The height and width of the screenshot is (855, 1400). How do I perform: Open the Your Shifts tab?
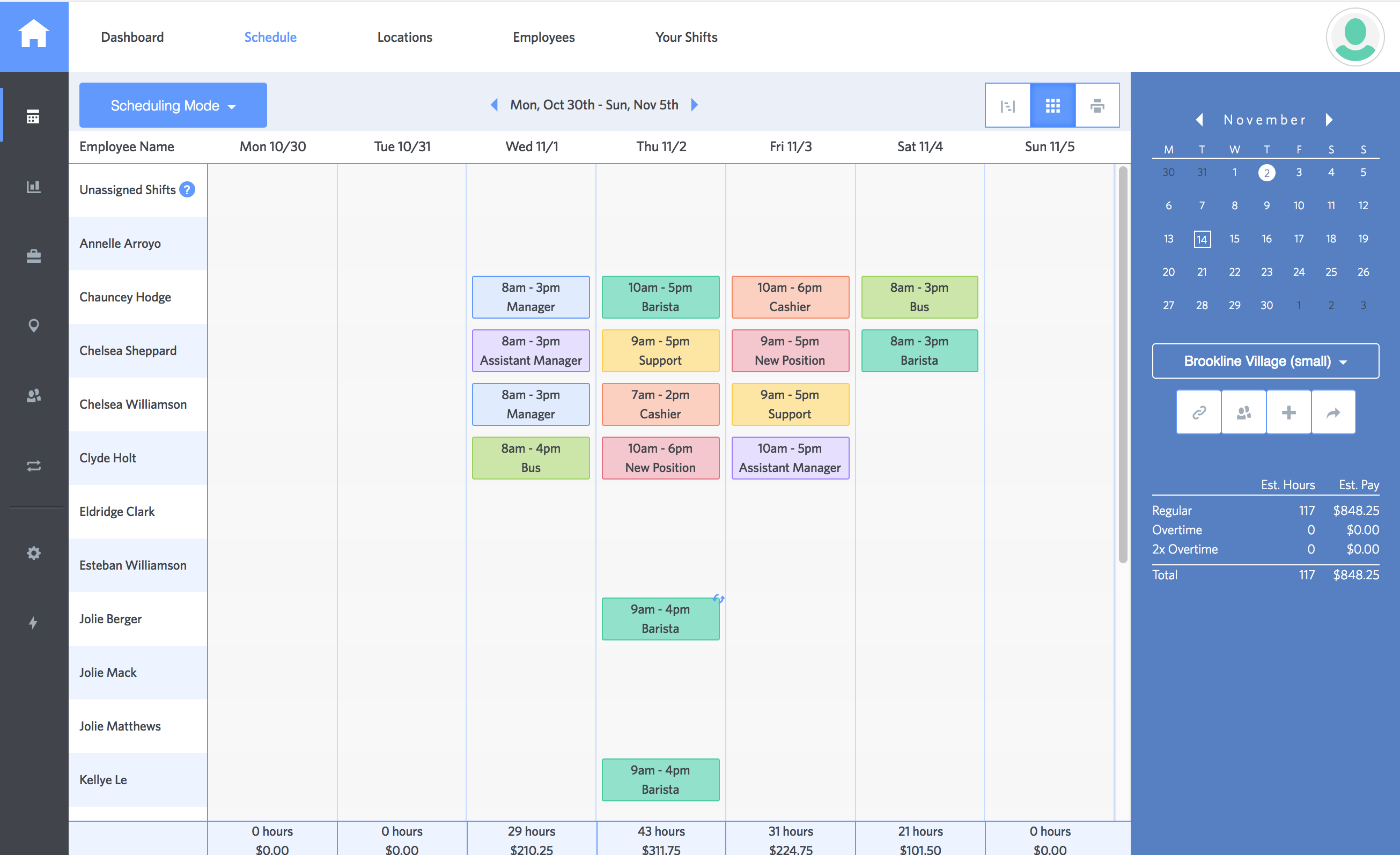(686, 38)
